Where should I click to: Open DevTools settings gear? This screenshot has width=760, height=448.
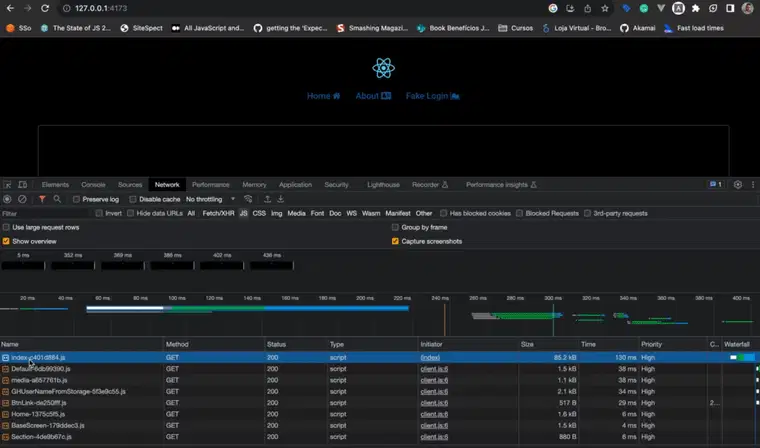tap(738, 185)
